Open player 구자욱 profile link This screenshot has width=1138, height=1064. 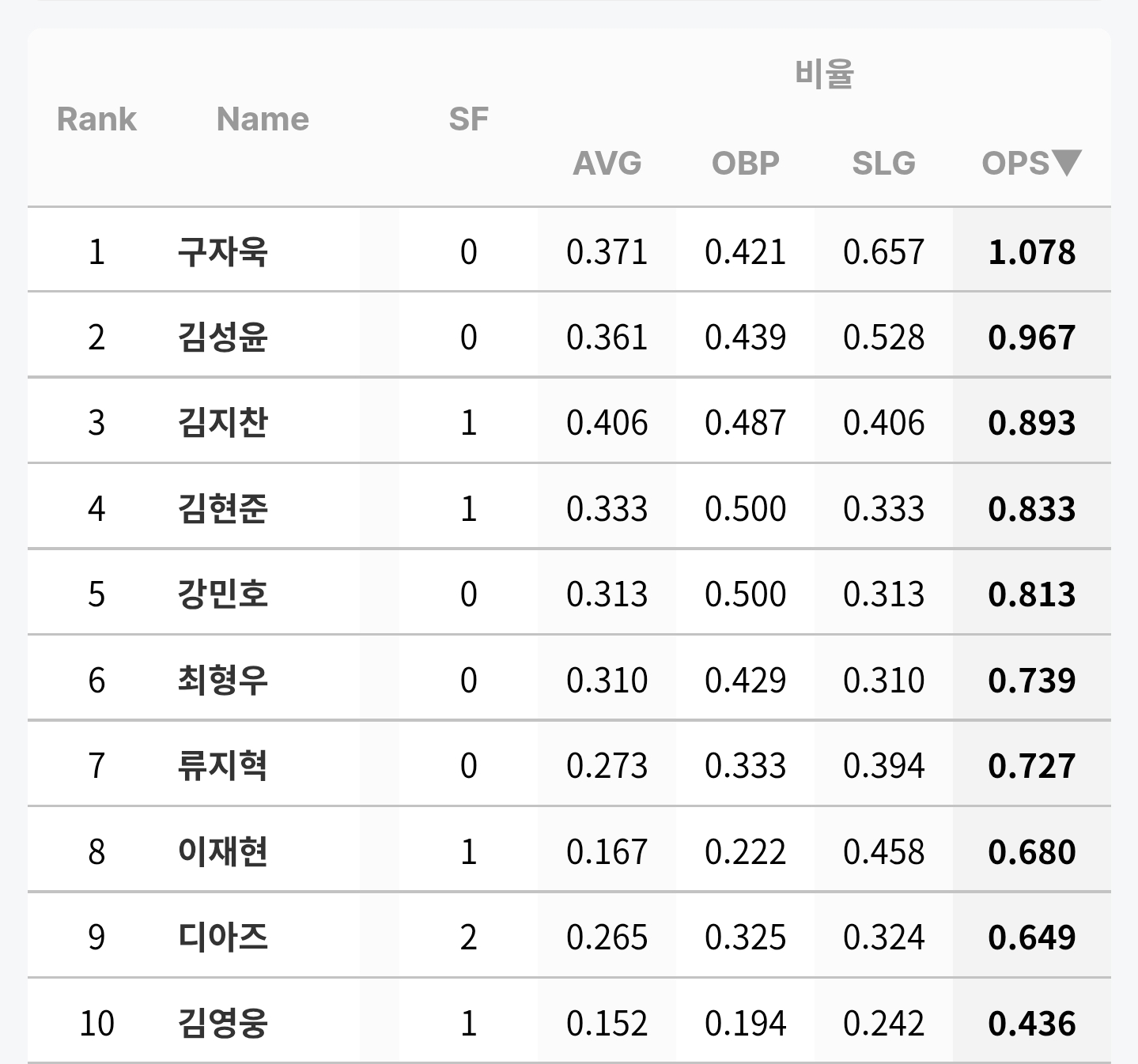[x=223, y=251]
